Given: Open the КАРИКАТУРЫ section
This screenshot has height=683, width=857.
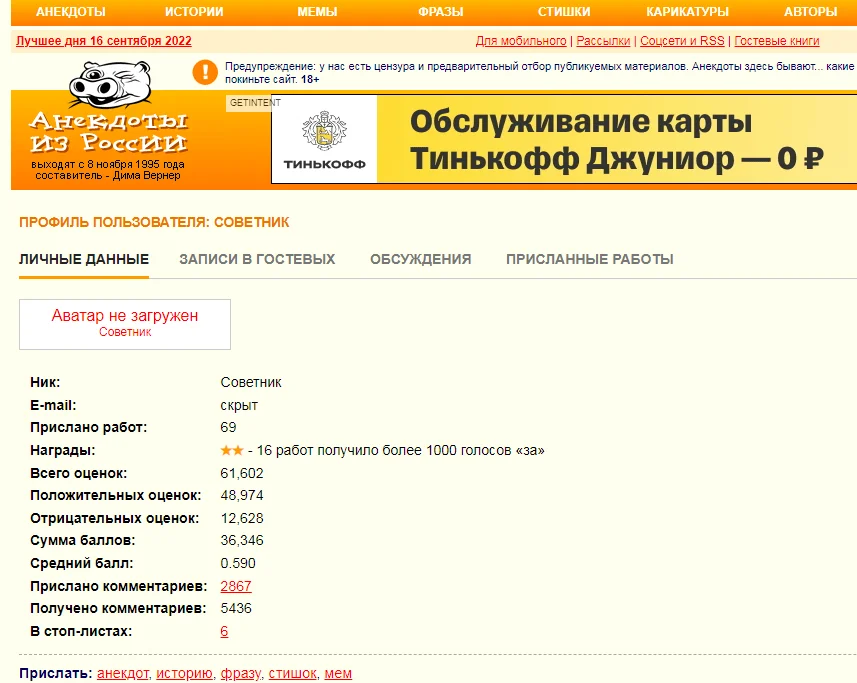Looking at the screenshot, I should pos(687,12).
